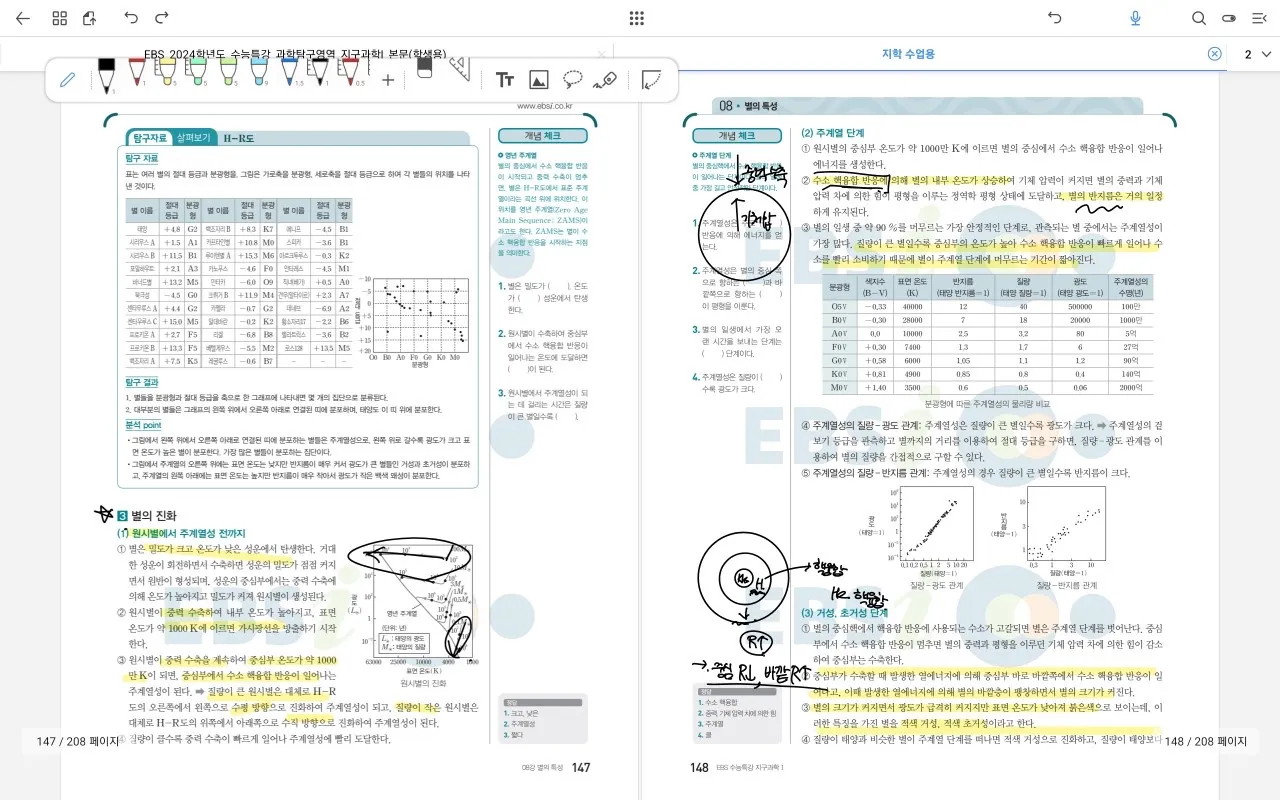
Task: Toggle the view mode switch icon
Action: tap(1230, 18)
